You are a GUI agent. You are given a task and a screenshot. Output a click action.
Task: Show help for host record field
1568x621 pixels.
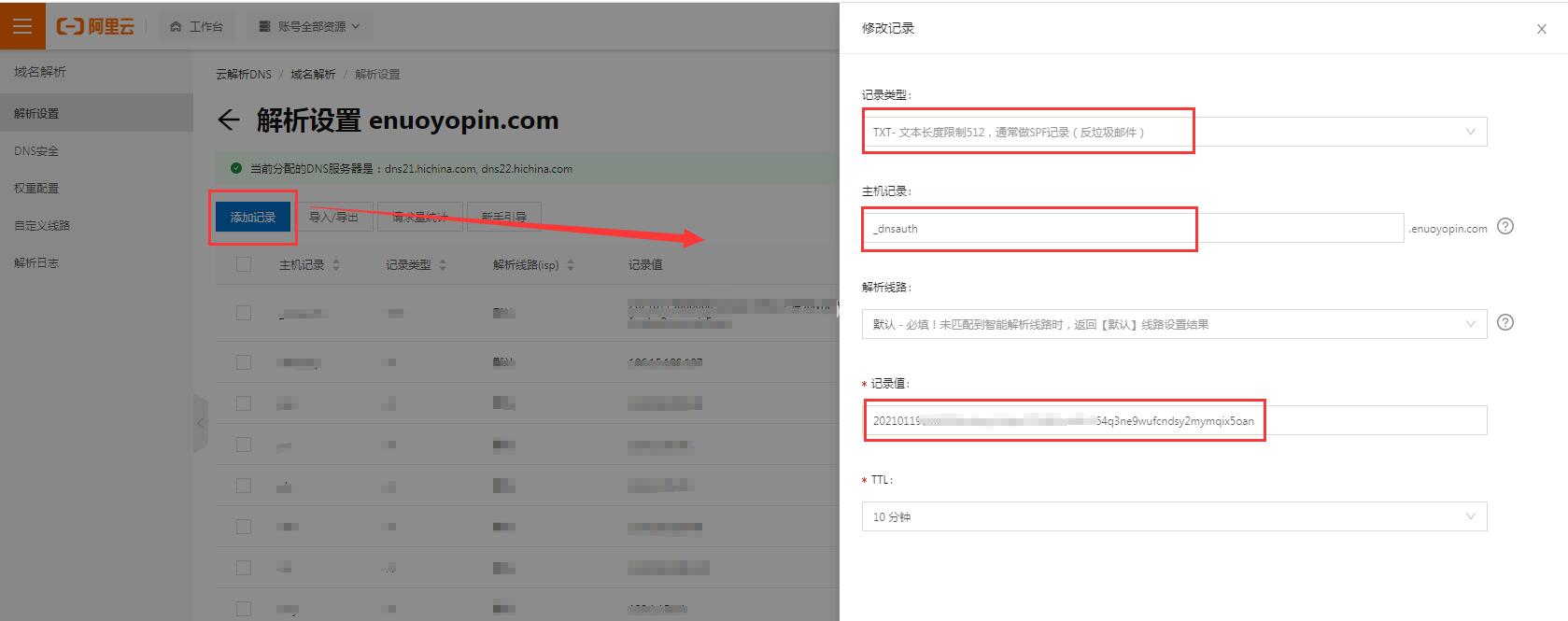click(1505, 227)
